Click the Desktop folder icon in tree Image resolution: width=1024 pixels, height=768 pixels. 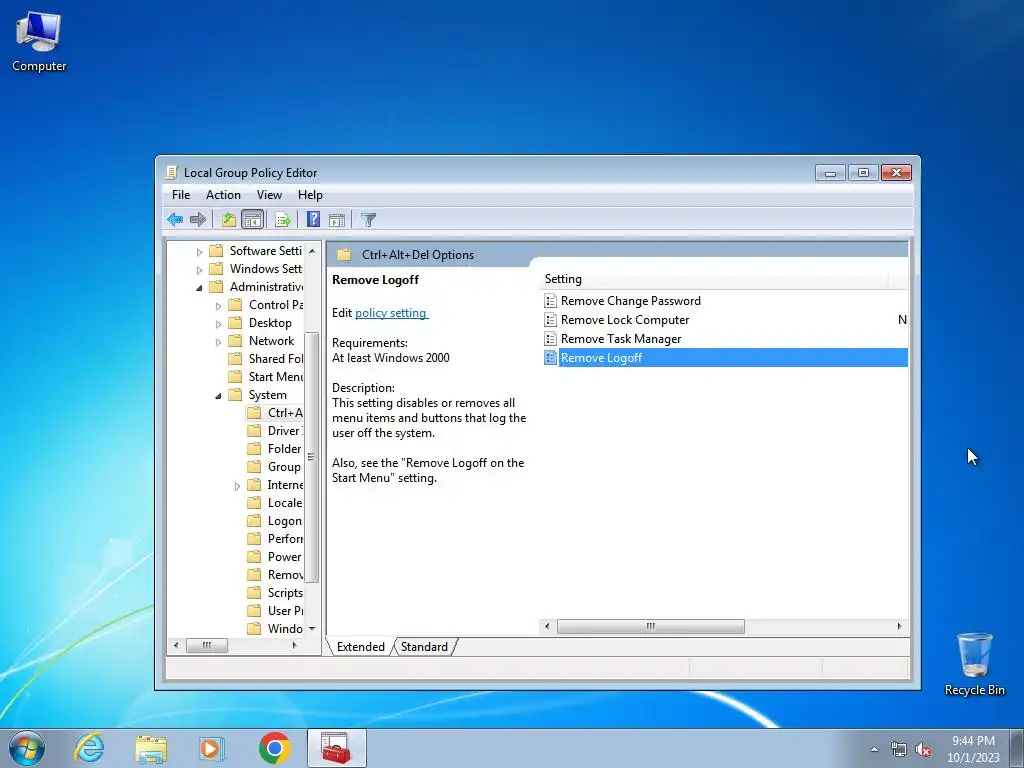(x=235, y=323)
